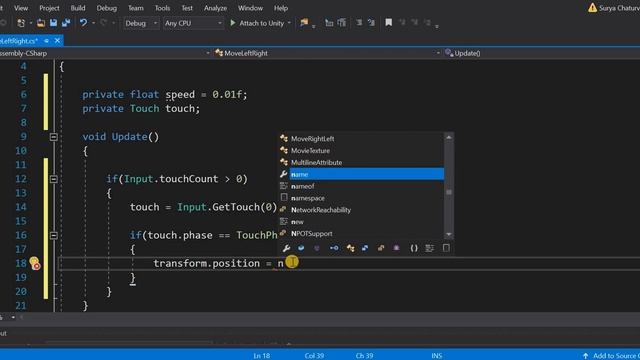Toggle the Snippets filter in IntelliSense
This screenshot has width=640, height=360.
tap(446, 248)
